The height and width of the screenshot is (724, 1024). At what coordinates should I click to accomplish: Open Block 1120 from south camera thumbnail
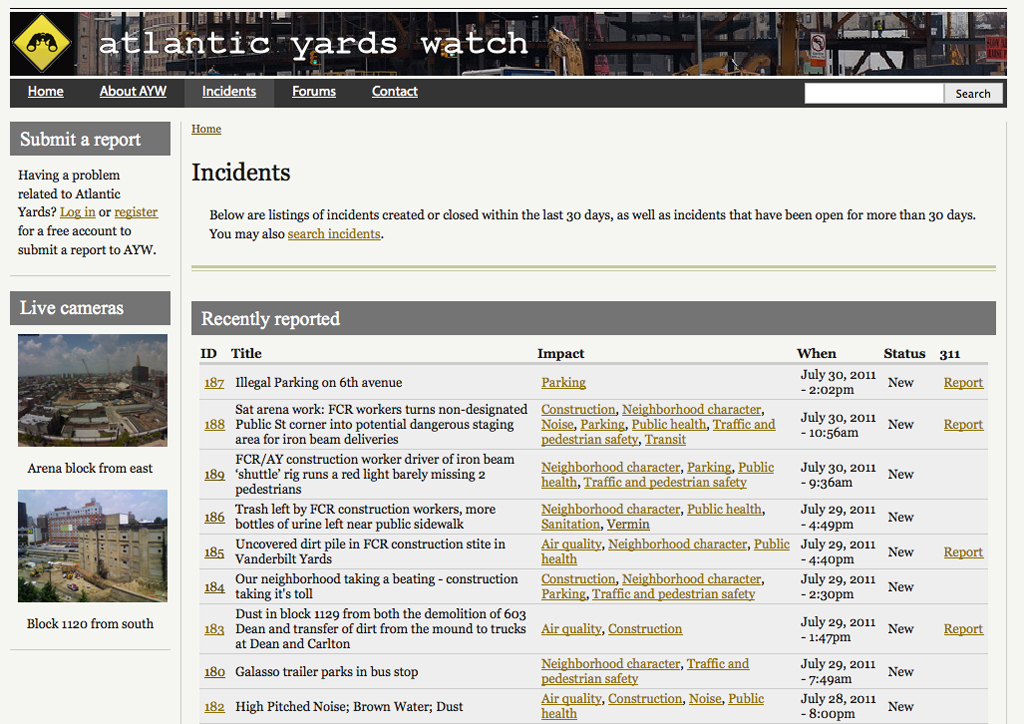(x=92, y=546)
